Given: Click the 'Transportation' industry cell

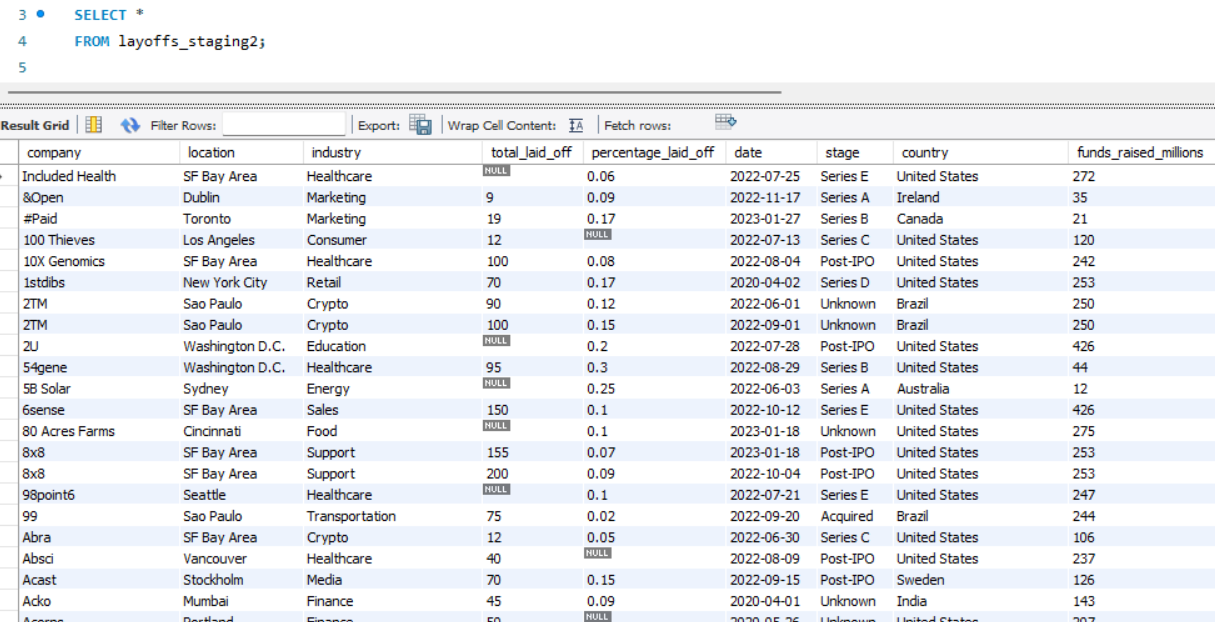Looking at the screenshot, I should pos(392,516).
